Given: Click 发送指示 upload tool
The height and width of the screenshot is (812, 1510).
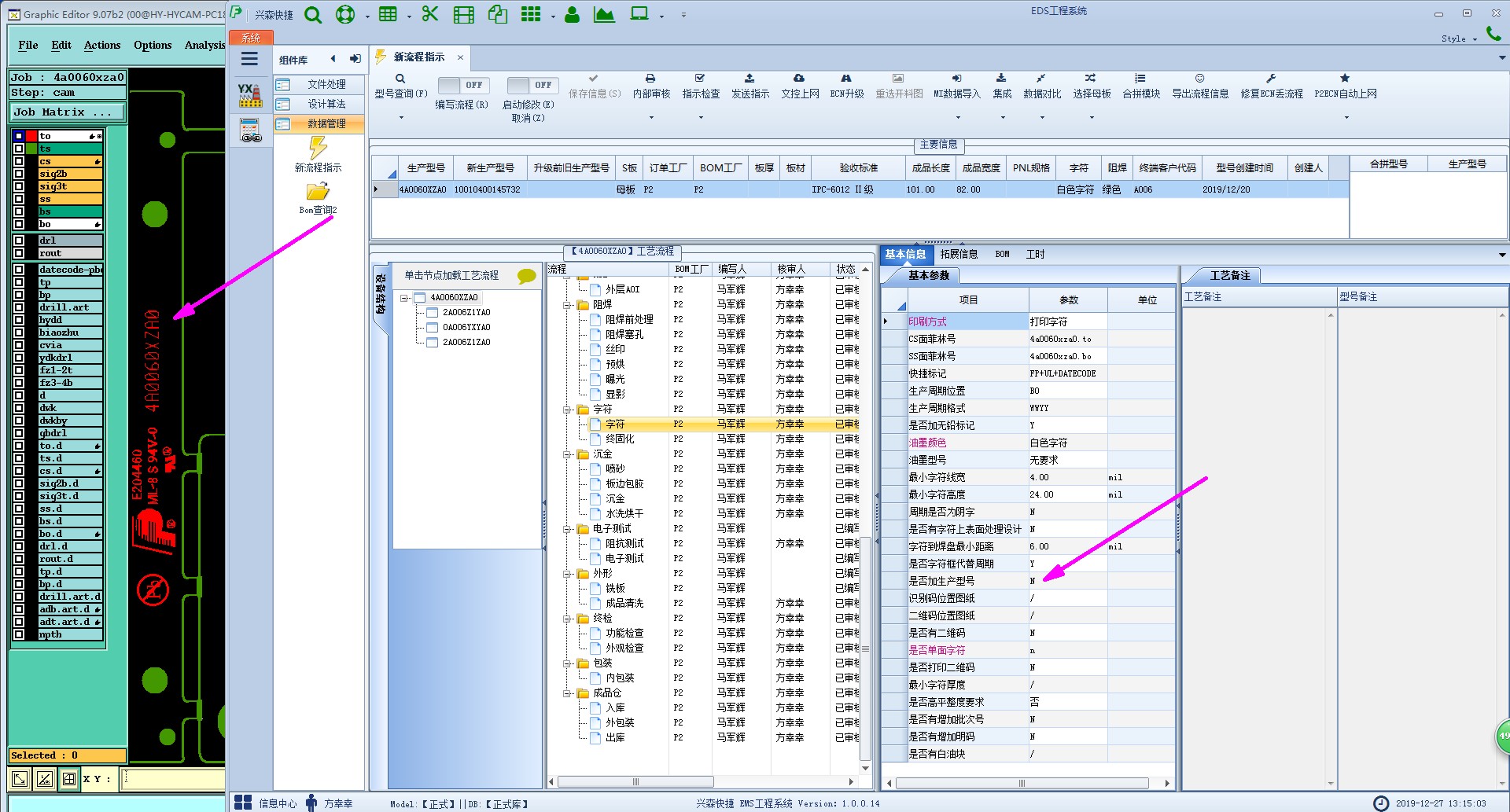Looking at the screenshot, I should pos(749,86).
